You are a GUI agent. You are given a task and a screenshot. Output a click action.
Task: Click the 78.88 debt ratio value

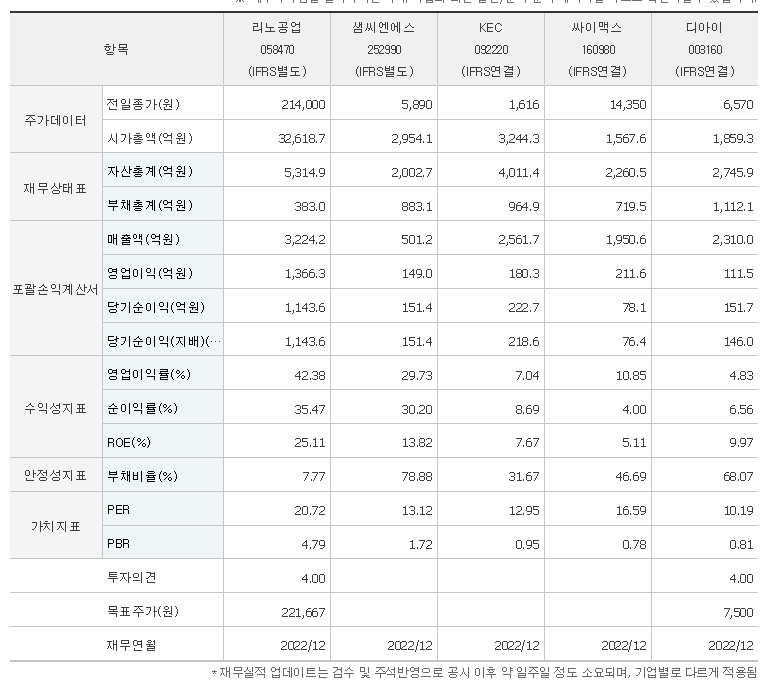pyautogui.click(x=417, y=477)
